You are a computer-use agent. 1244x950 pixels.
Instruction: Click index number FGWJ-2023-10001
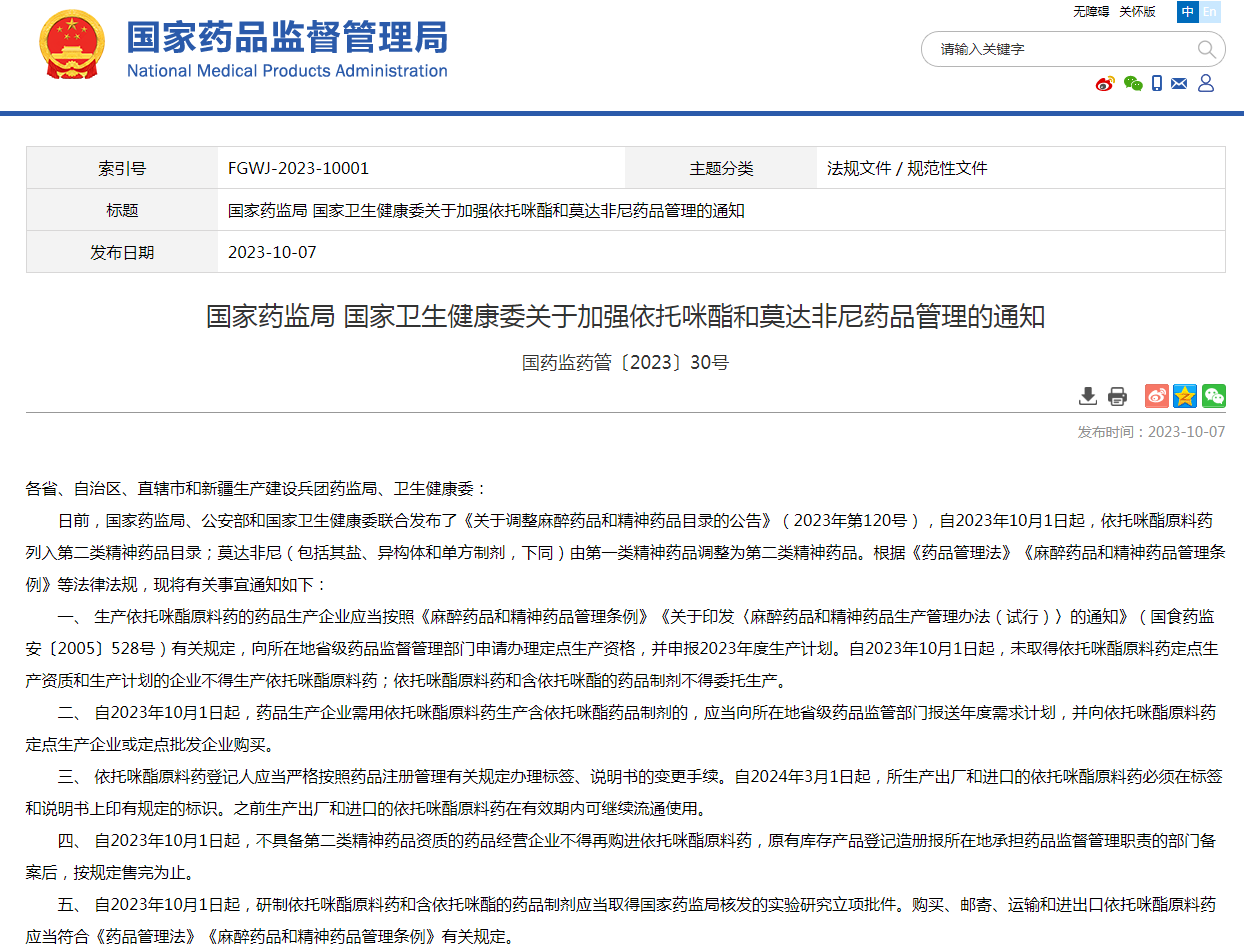tap(298, 168)
